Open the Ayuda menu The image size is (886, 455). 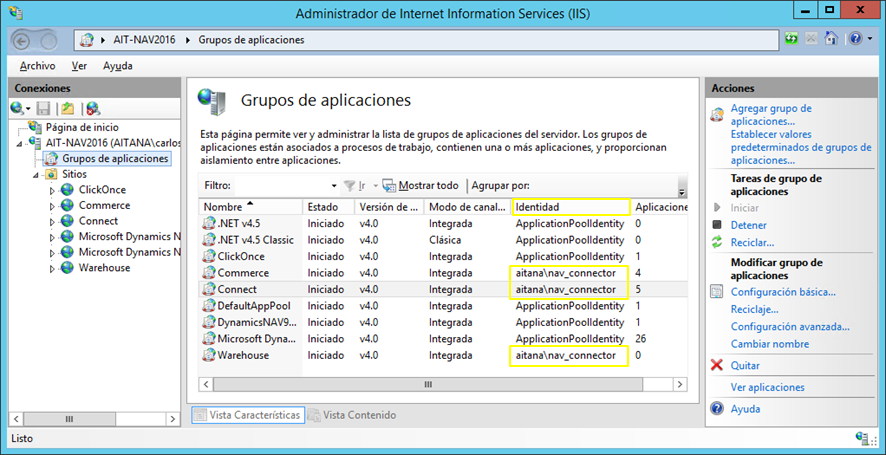click(118, 66)
